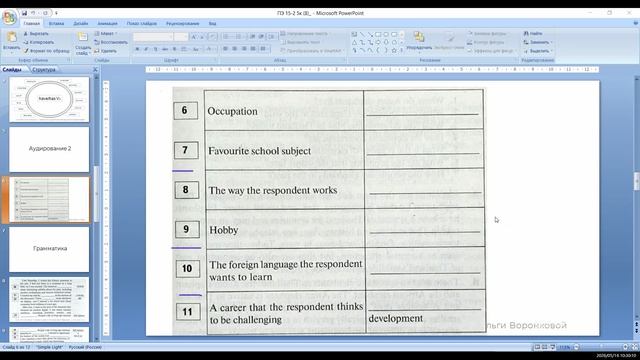The width and height of the screenshot is (640, 360).
Task: Save the presentation from quick access toolbar
Action: [24, 13]
